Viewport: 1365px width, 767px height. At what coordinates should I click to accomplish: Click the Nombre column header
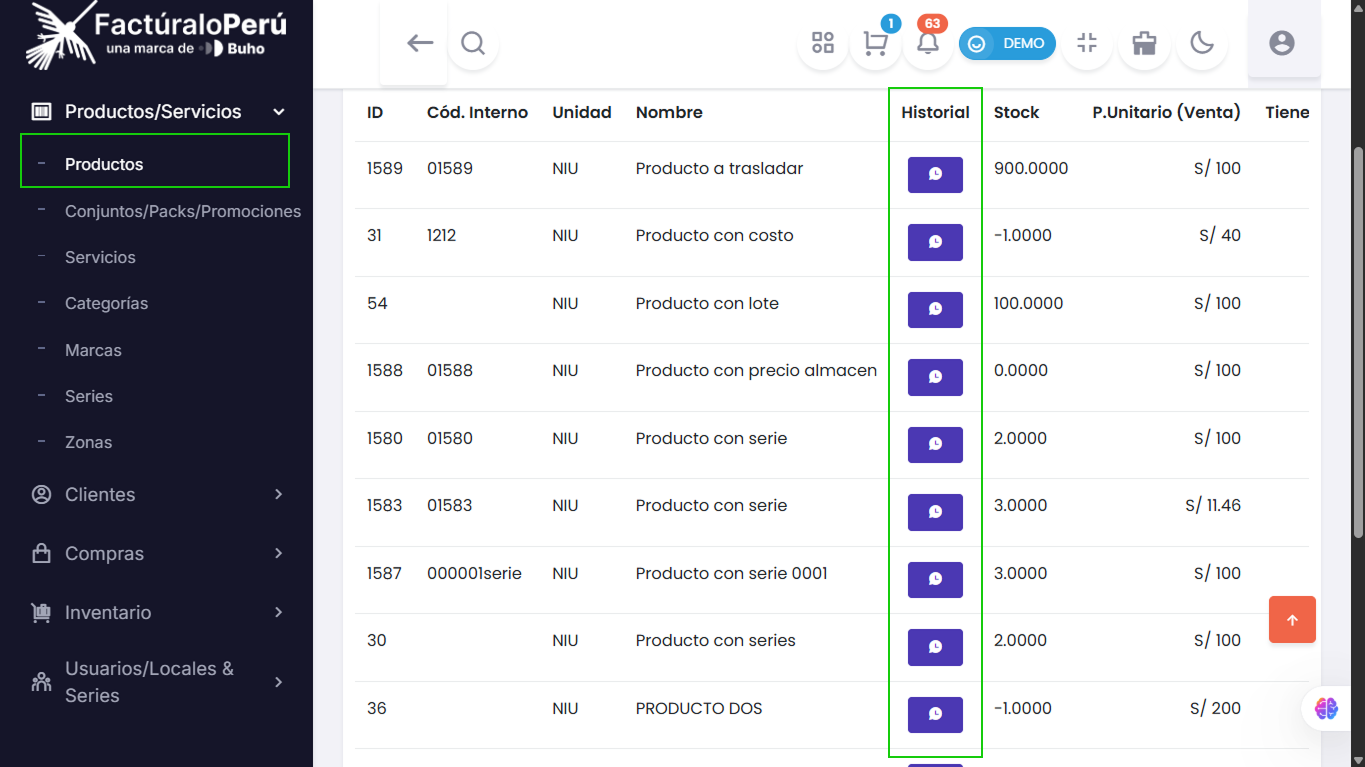(669, 112)
